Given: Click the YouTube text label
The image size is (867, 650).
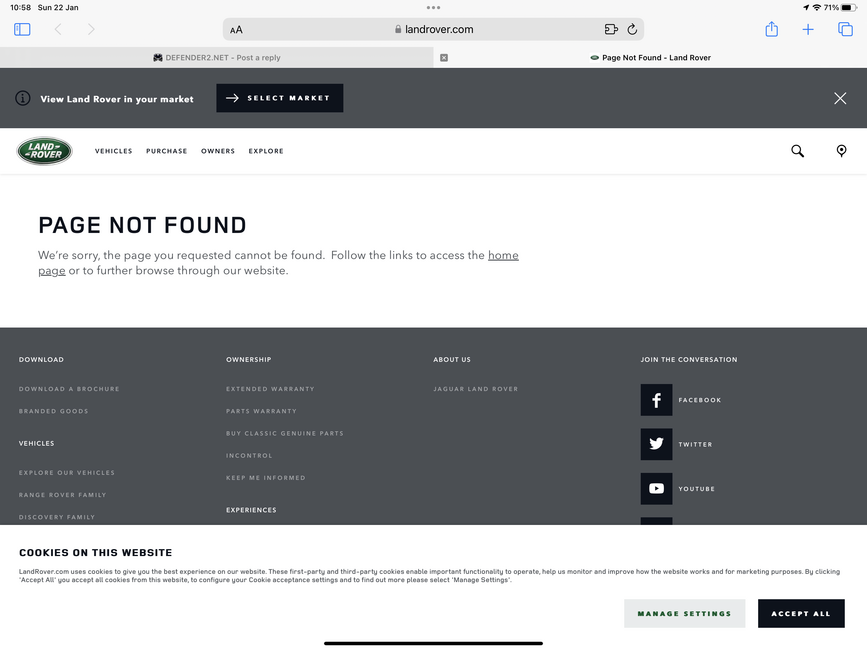Looking at the screenshot, I should click(697, 489).
